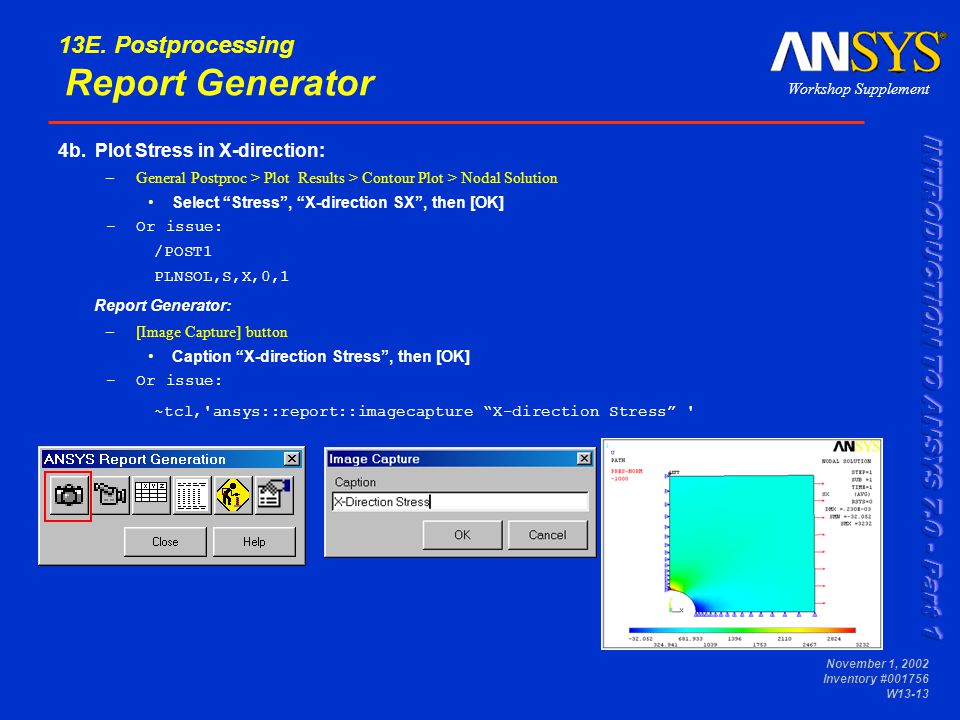The height and width of the screenshot is (720, 960).
Task: Click the Listing Capture columns icon
Action: (x=192, y=495)
